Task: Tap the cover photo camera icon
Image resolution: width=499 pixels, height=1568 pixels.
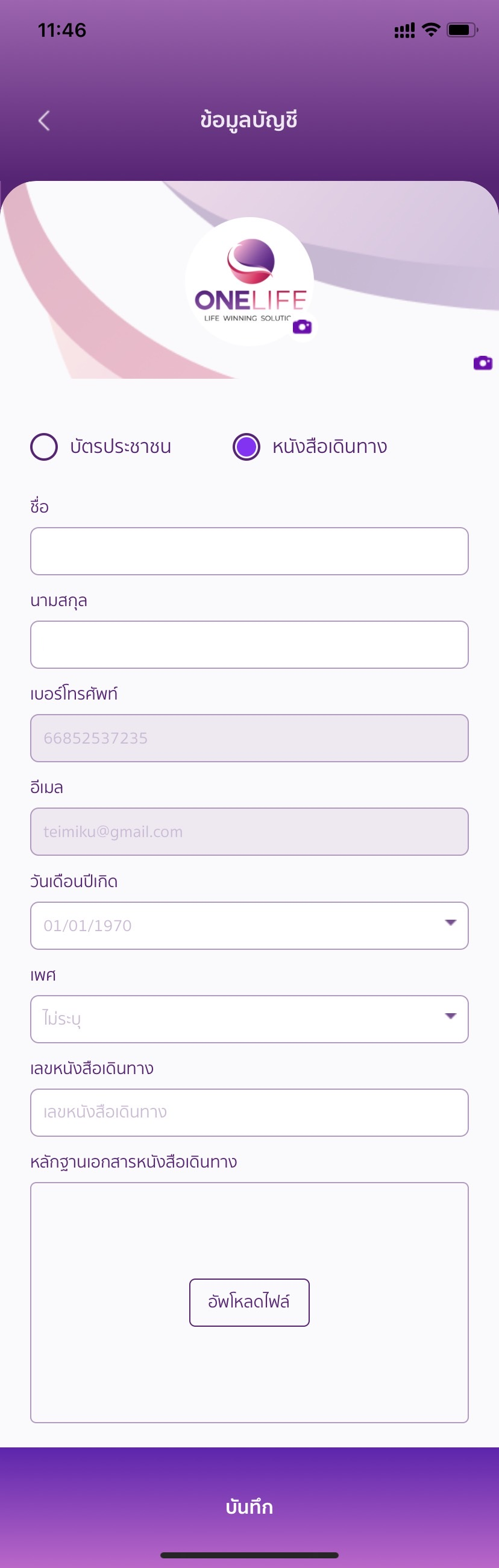Action: 483,363
